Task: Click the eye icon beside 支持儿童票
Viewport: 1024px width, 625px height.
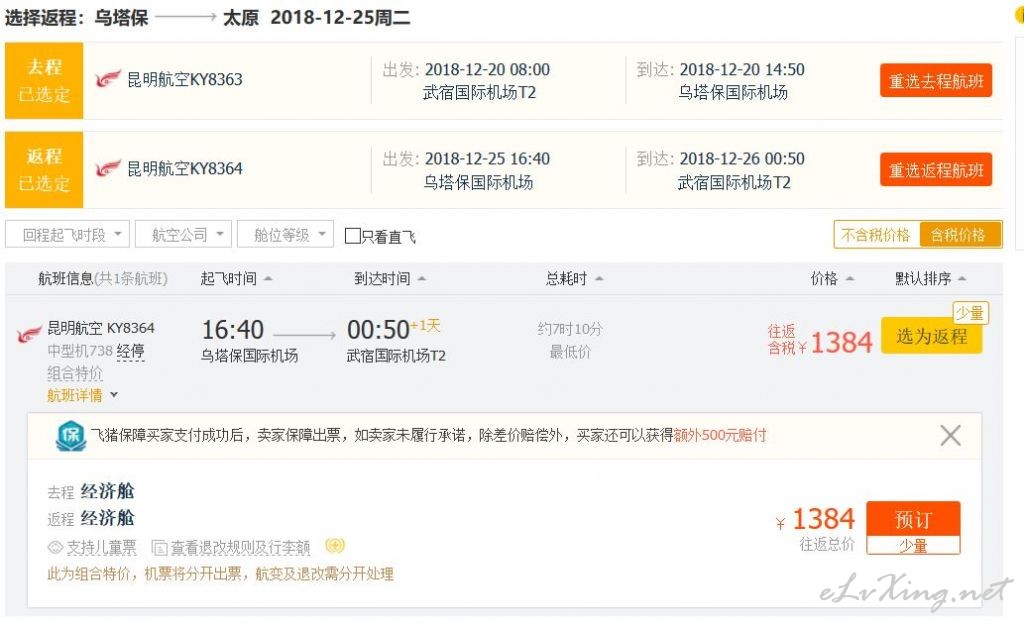Action: 56,547
